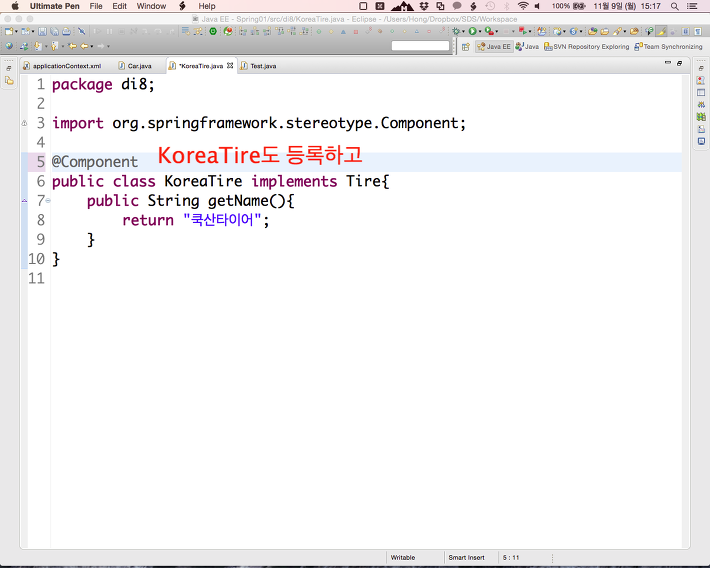Click the Smart Insert status entry

click(466, 558)
